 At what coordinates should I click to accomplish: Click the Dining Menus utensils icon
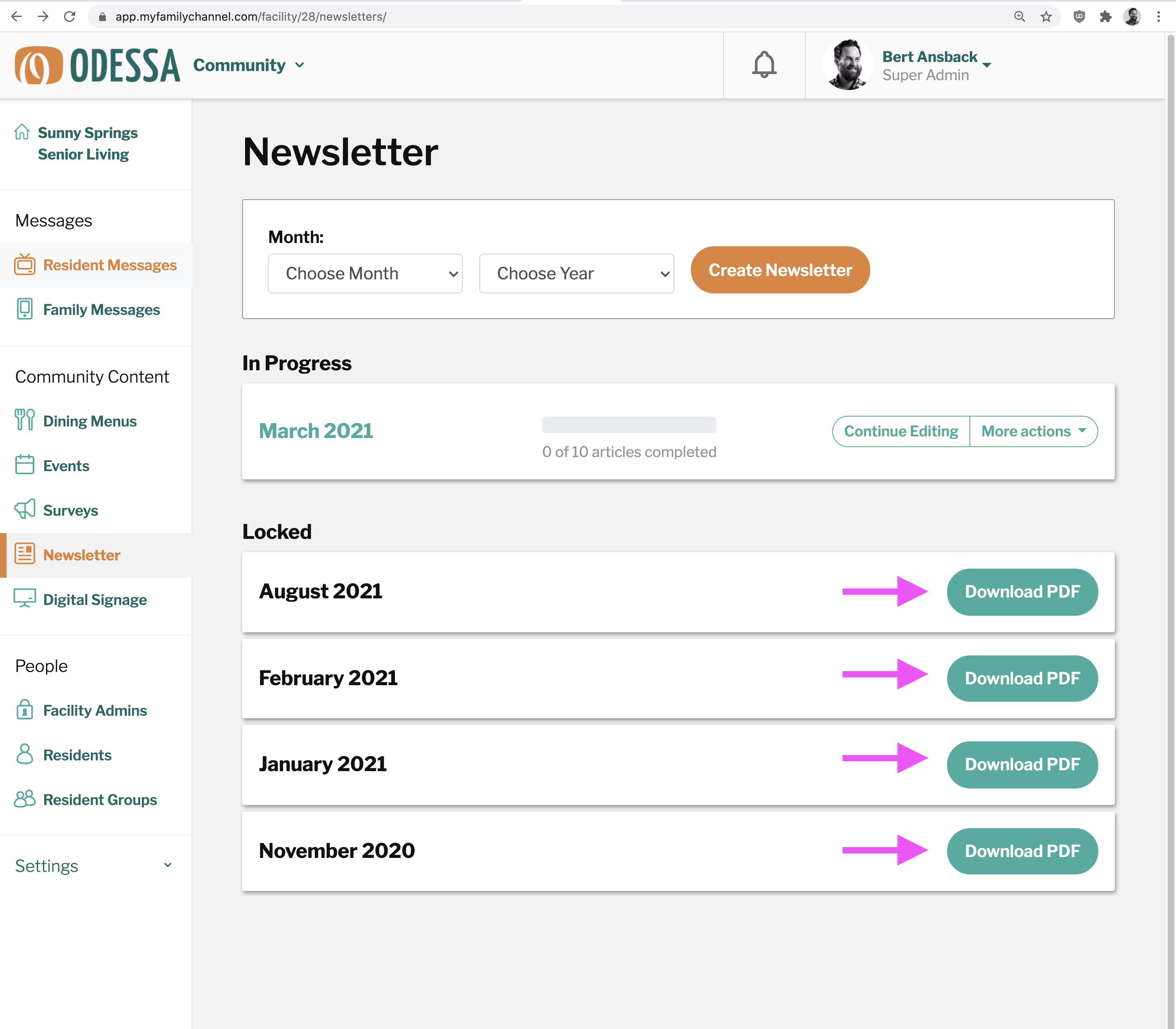[25, 420]
